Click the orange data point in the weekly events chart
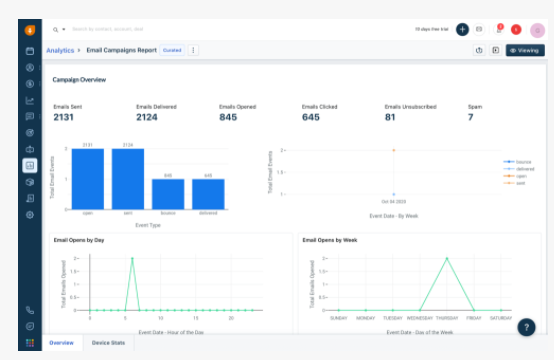The image size is (554, 360). 394,151
